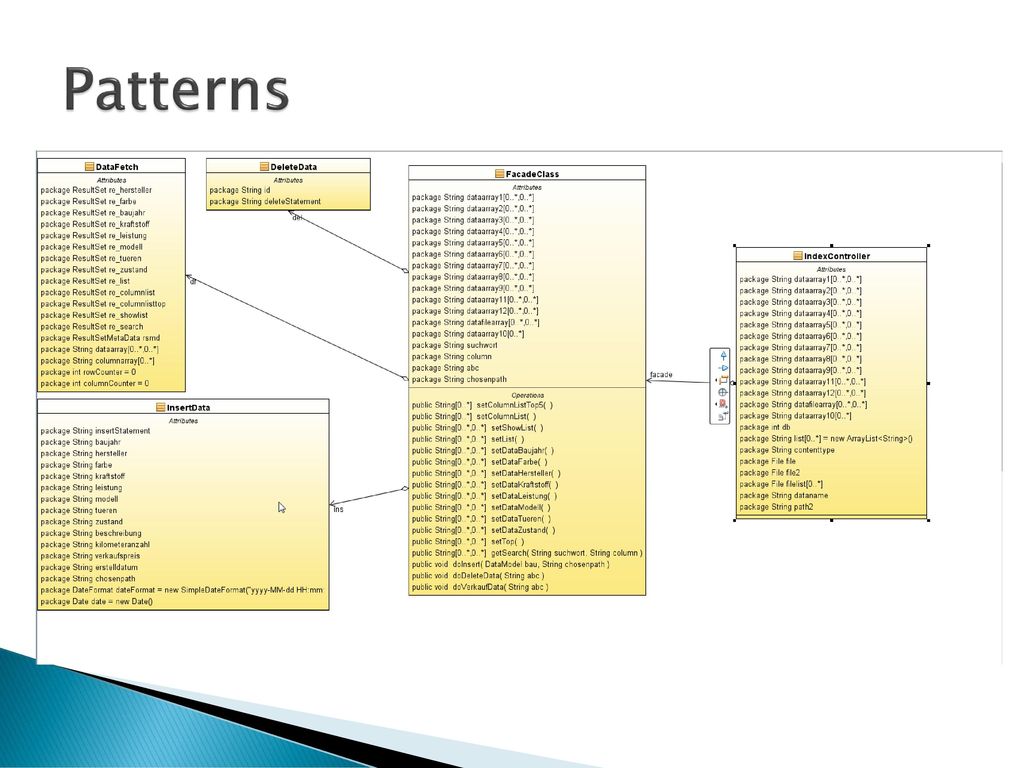Click 'package File file2' in IndexController

[770, 473]
